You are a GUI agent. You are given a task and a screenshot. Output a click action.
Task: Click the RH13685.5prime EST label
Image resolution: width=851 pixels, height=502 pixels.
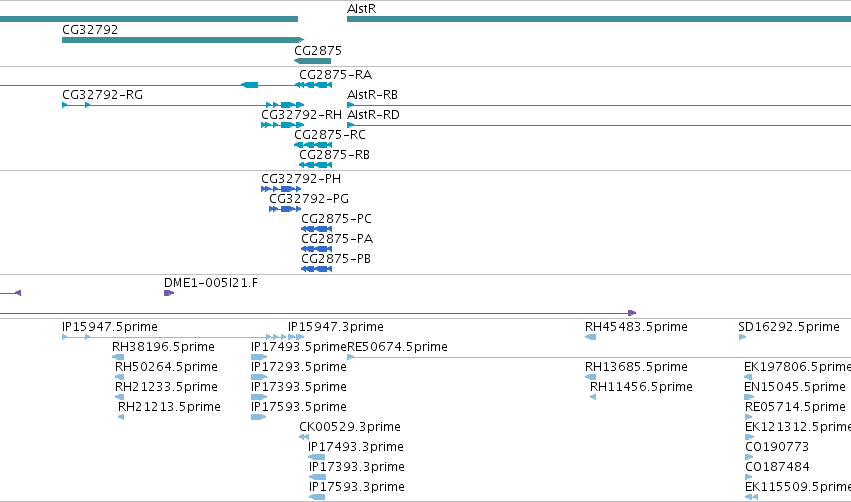[636, 367]
